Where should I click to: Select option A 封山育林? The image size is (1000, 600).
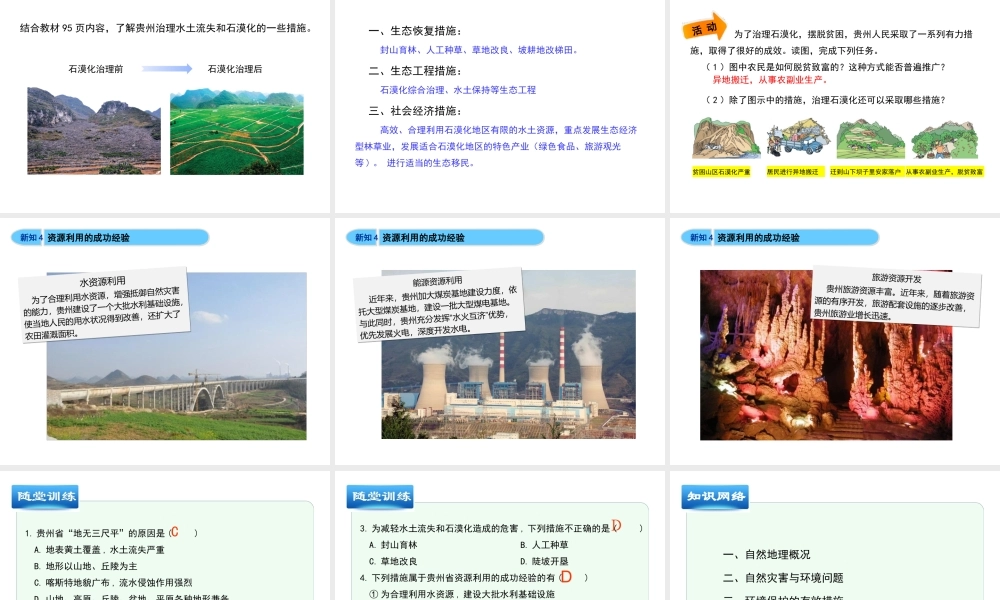click(x=393, y=545)
